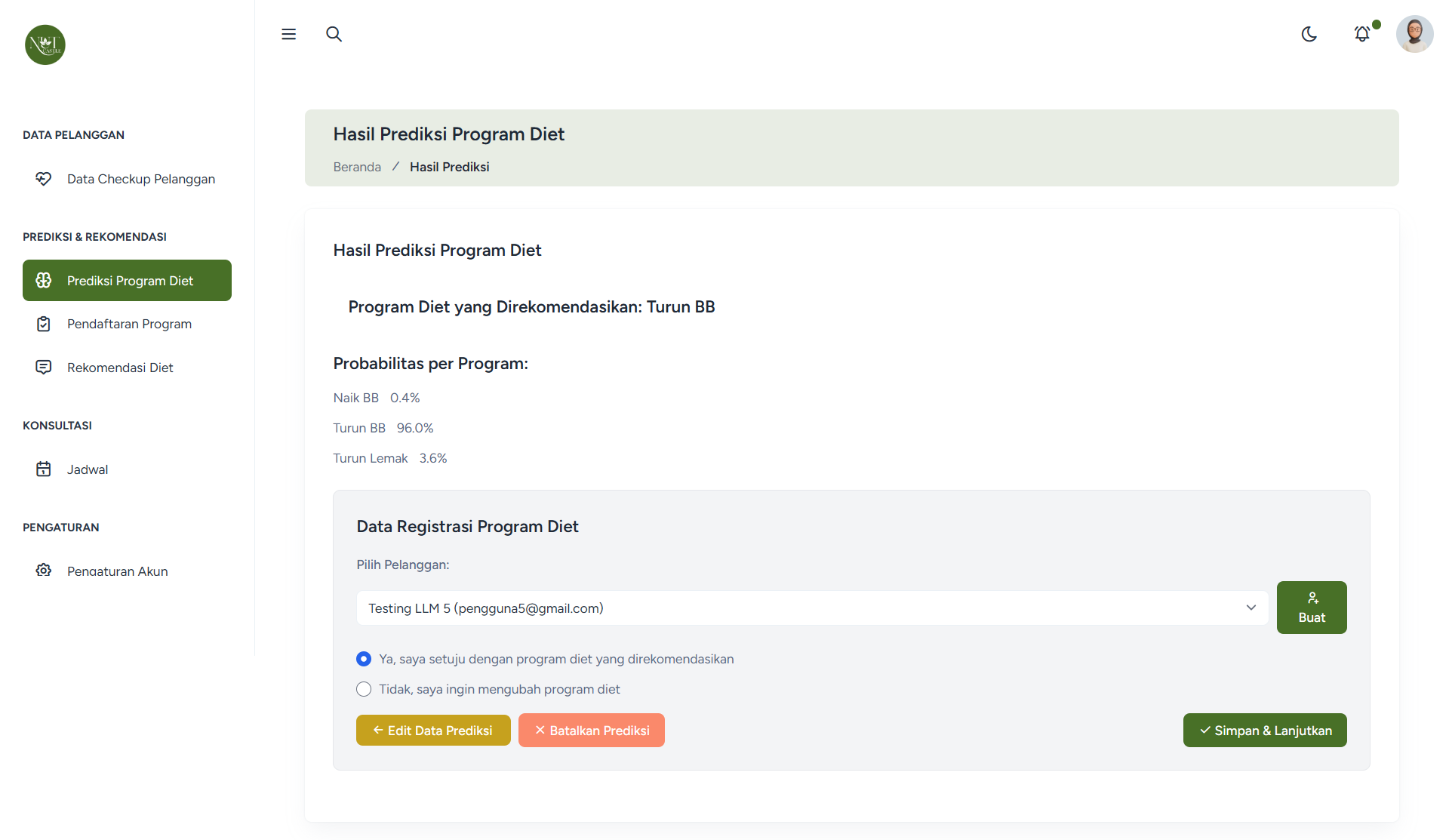The width and height of the screenshot is (1449, 840).
Task: Navigate to Beranda via the breadcrumb
Action: (x=356, y=167)
